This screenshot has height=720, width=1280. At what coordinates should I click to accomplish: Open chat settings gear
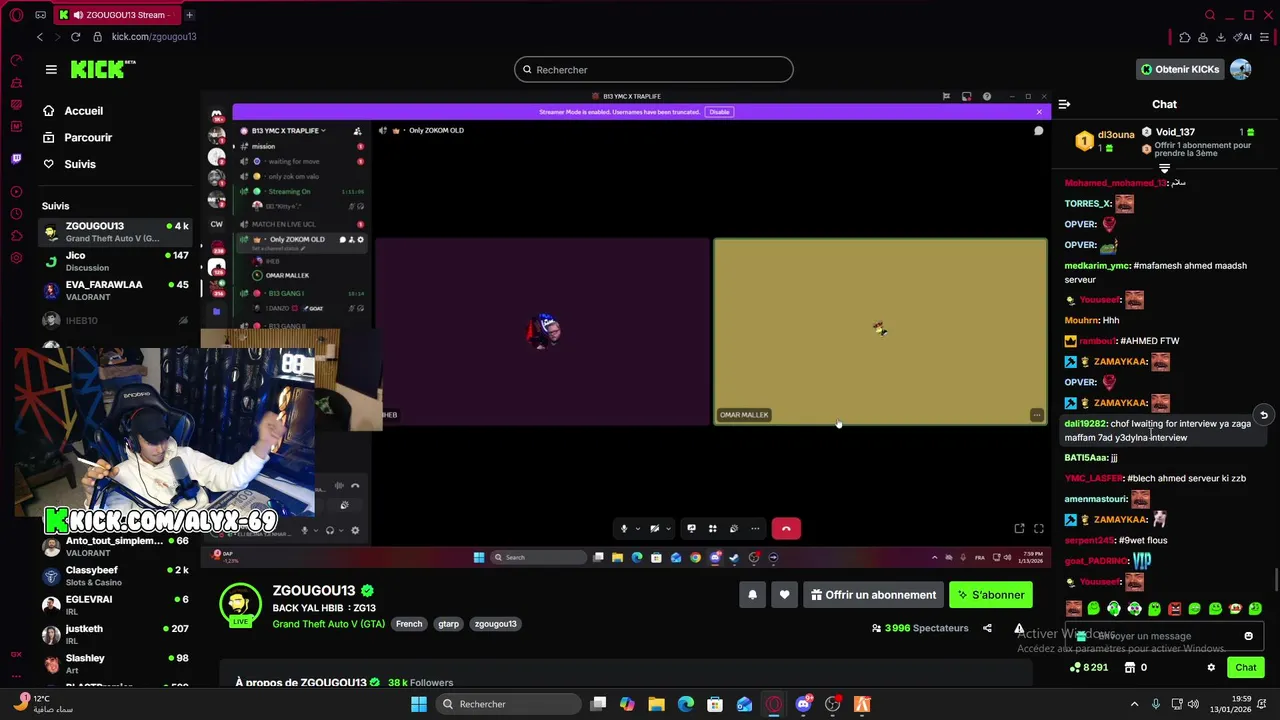click(x=1211, y=667)
